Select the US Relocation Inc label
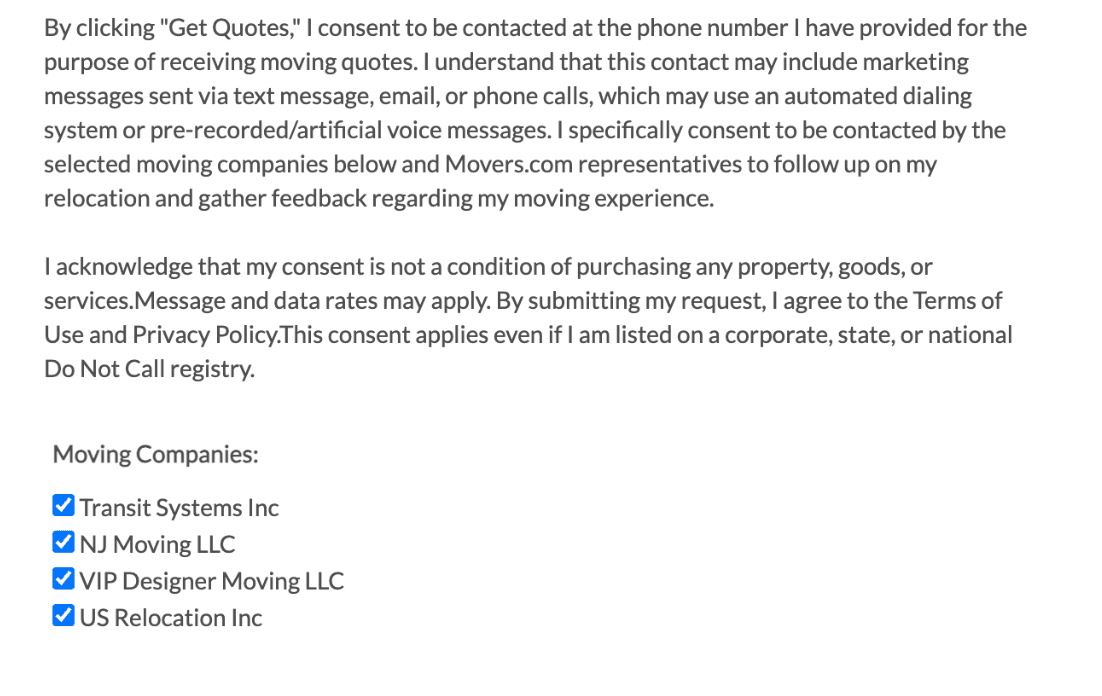 170,617
